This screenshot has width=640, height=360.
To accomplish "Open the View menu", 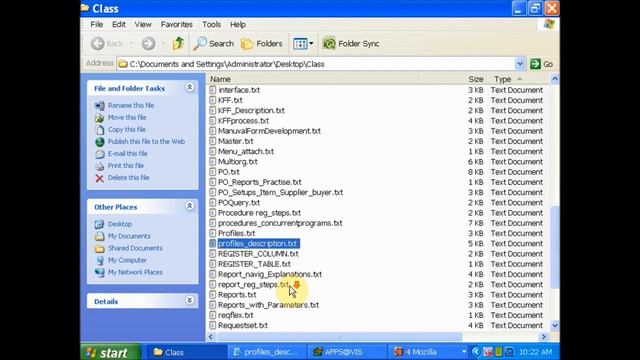I will point(143,24).
